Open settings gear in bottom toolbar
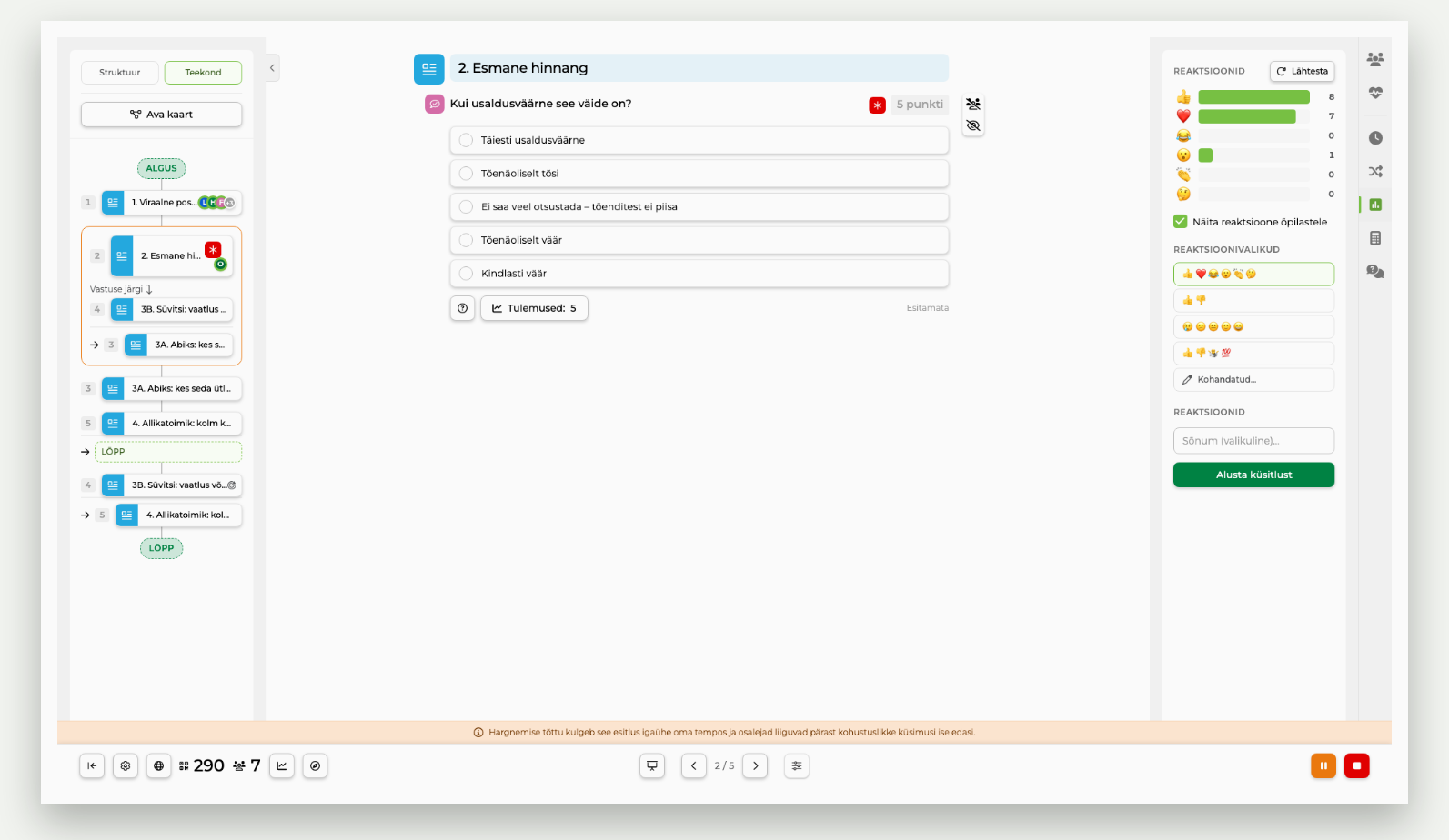Viewport: 1449px width, 840px height. (126, 765)
